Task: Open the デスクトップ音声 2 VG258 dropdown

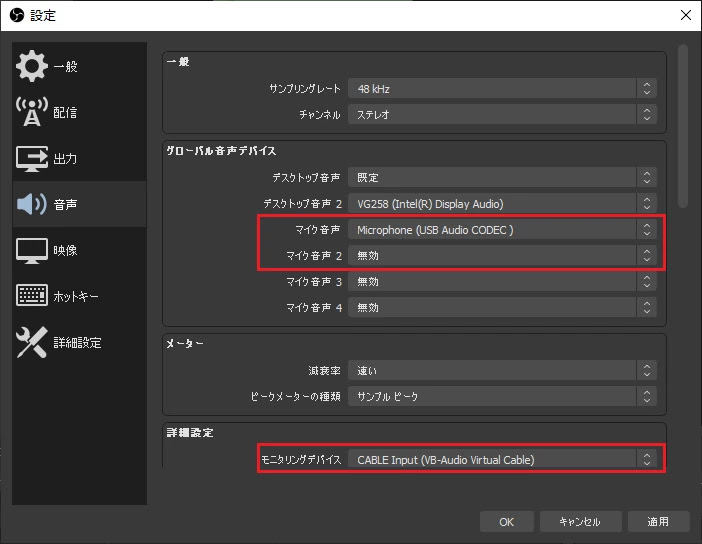Action: pos(502,204)
